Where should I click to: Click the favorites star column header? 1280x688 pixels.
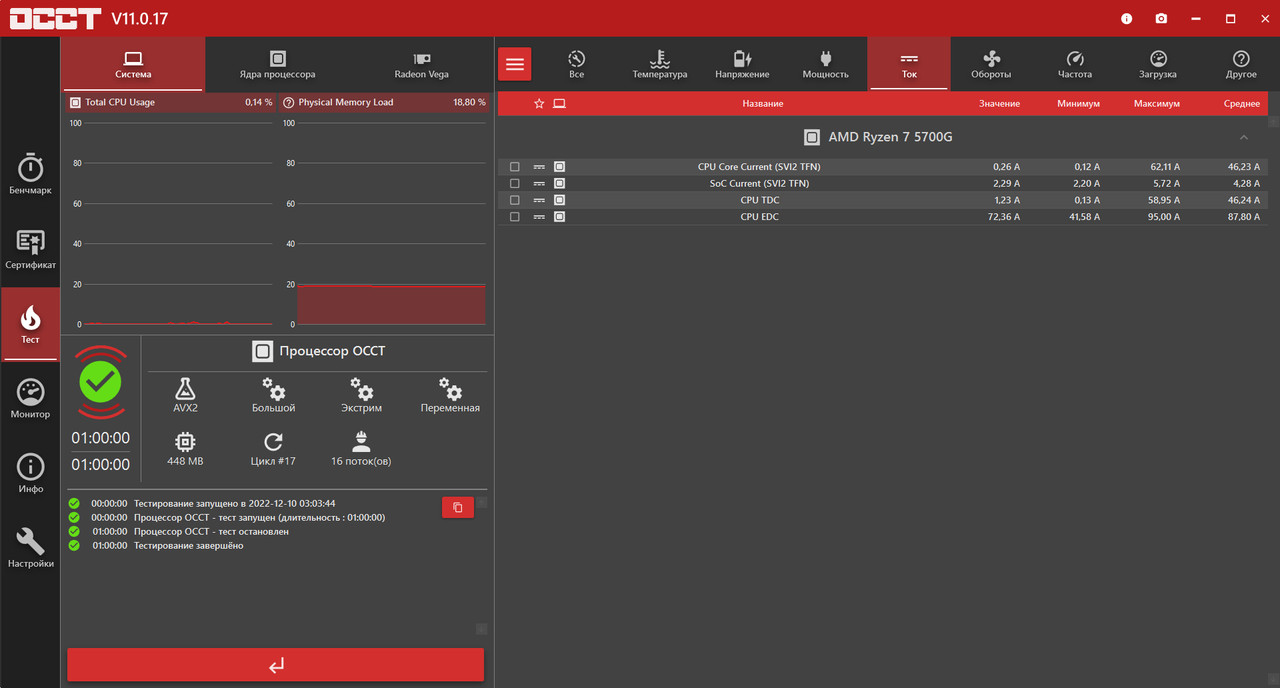point(539,103)
